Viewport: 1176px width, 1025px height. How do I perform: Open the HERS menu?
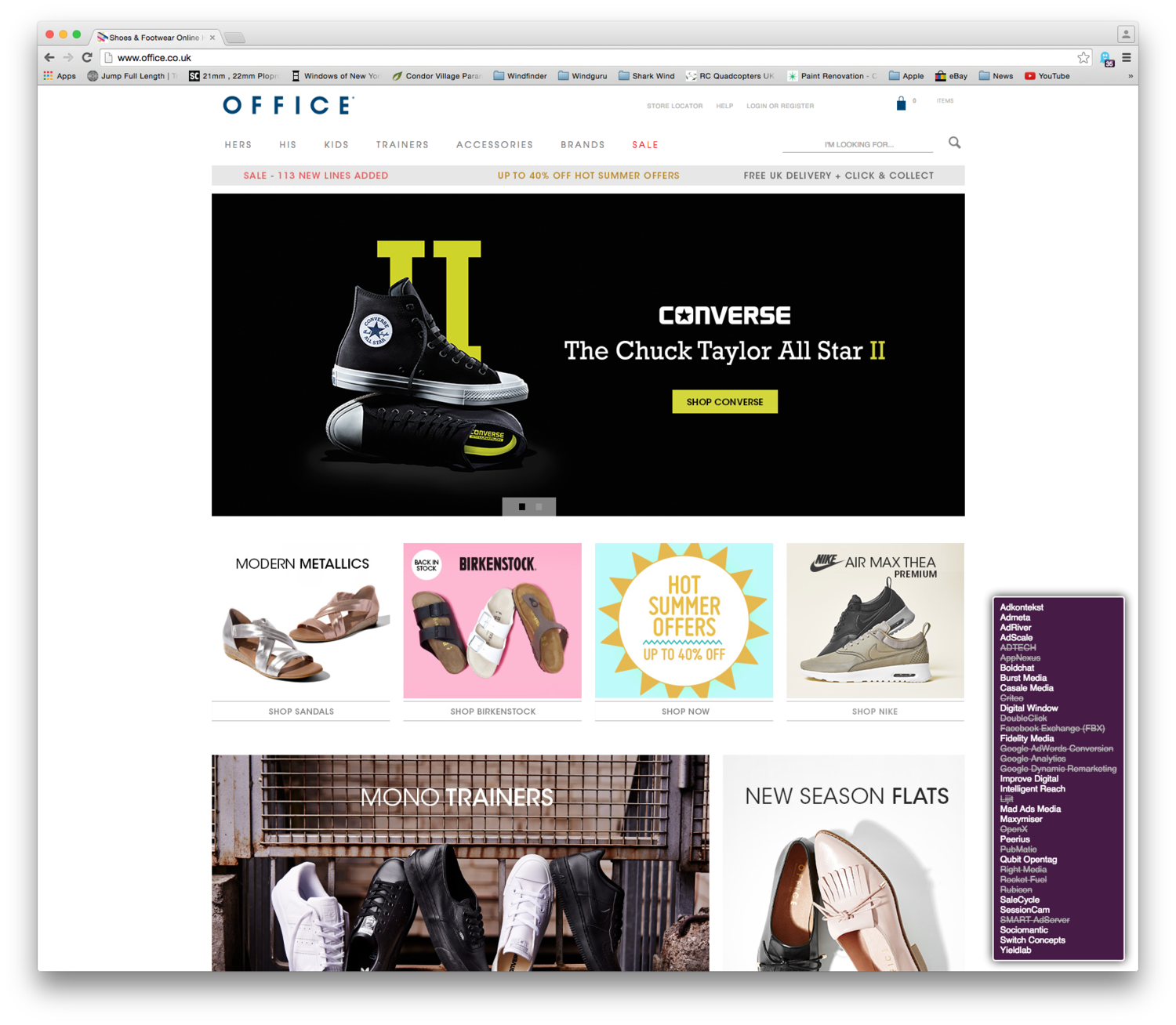pos(238,145)
